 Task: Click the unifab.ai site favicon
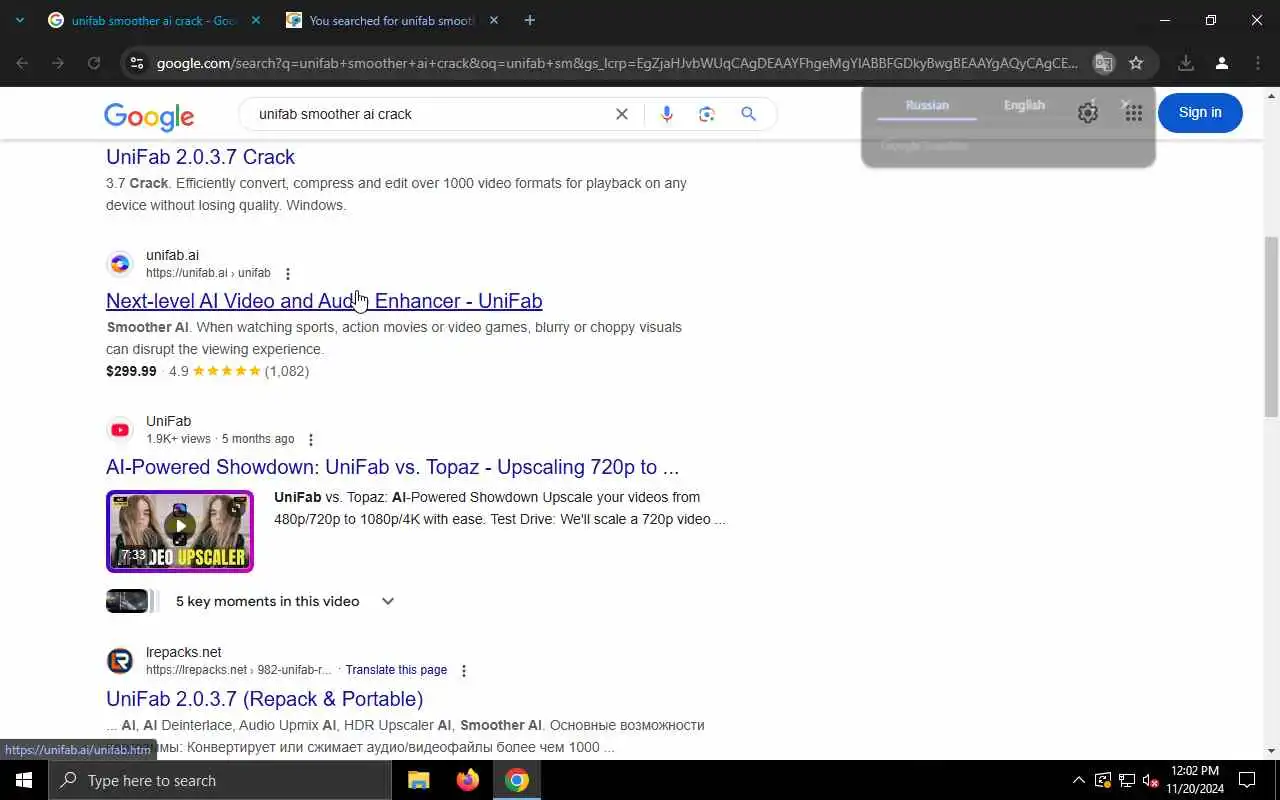tap(120, 264)
